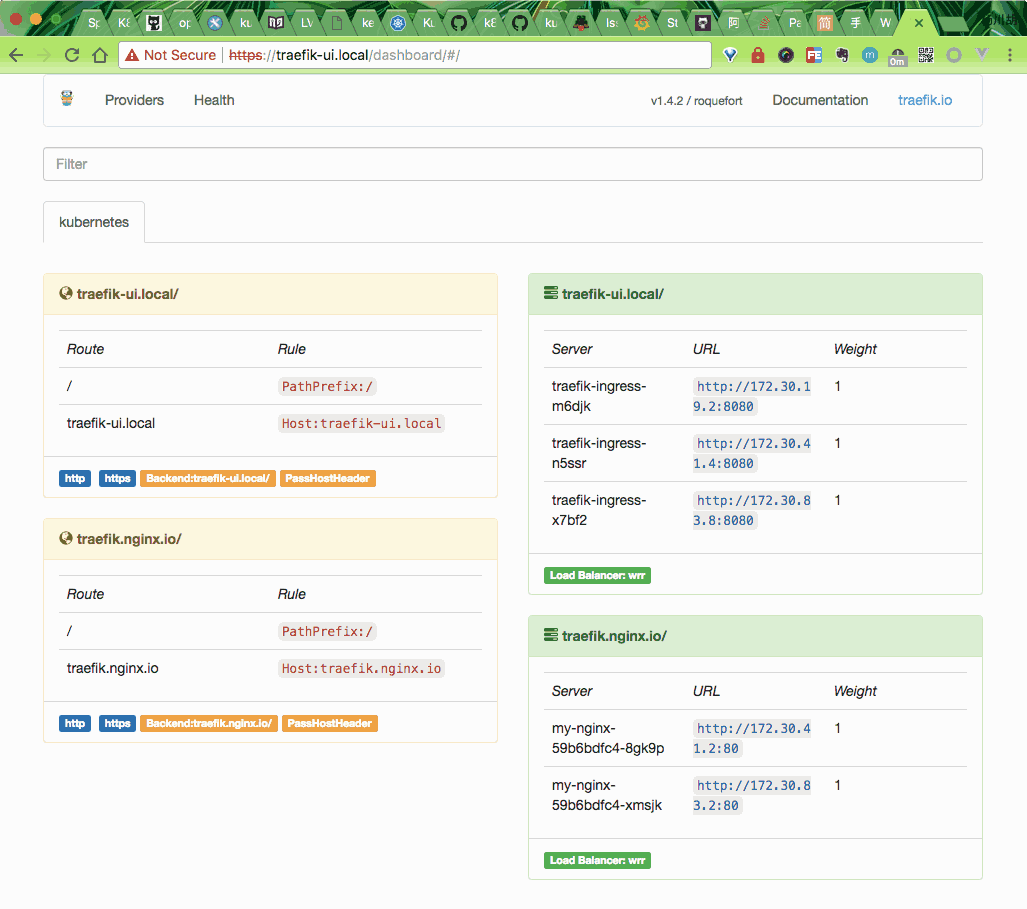1027x909 pixels.
Task: Click the Backend:traefik-ui.local/ badge
Action: (208, 478)
